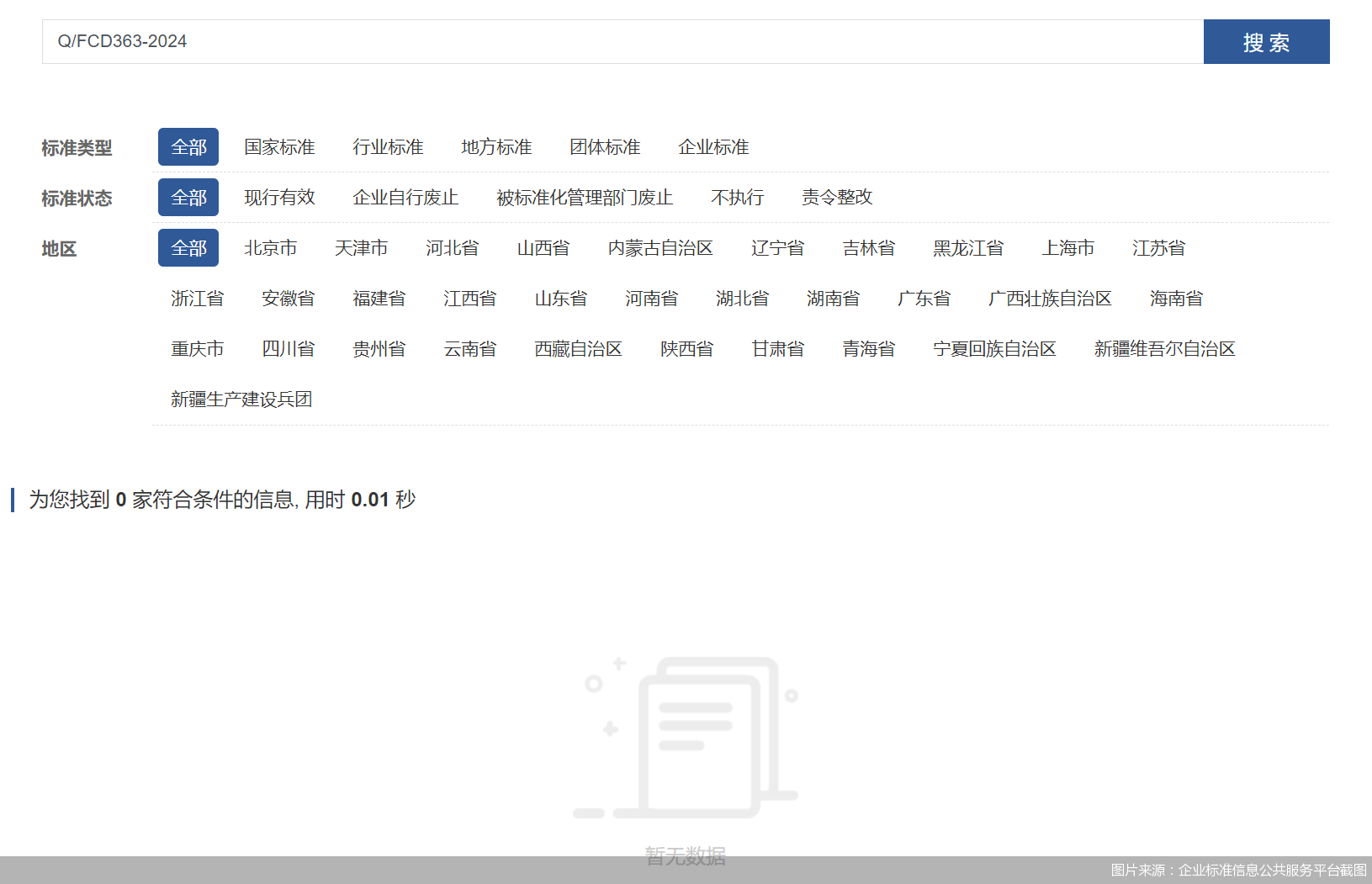Image resolution: width=1372 pixels, height=884 pixels.
Task: Filter by 企业自行废止 status
Action: [x=405, y=197]
